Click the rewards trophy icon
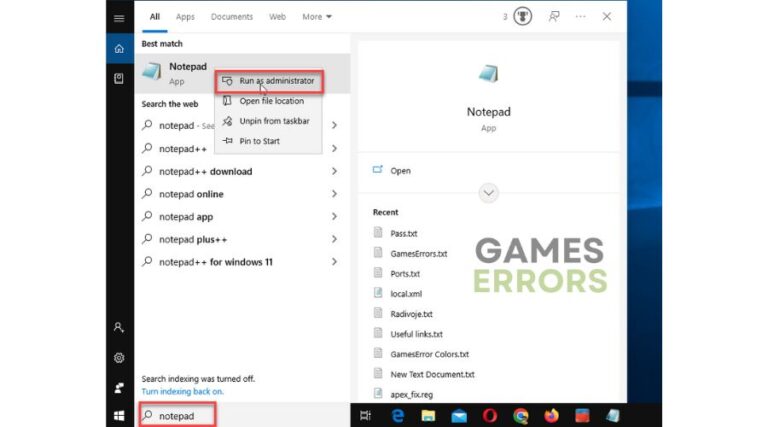Image resolution: width=768 pixels, height=427 pixels. 522,17
